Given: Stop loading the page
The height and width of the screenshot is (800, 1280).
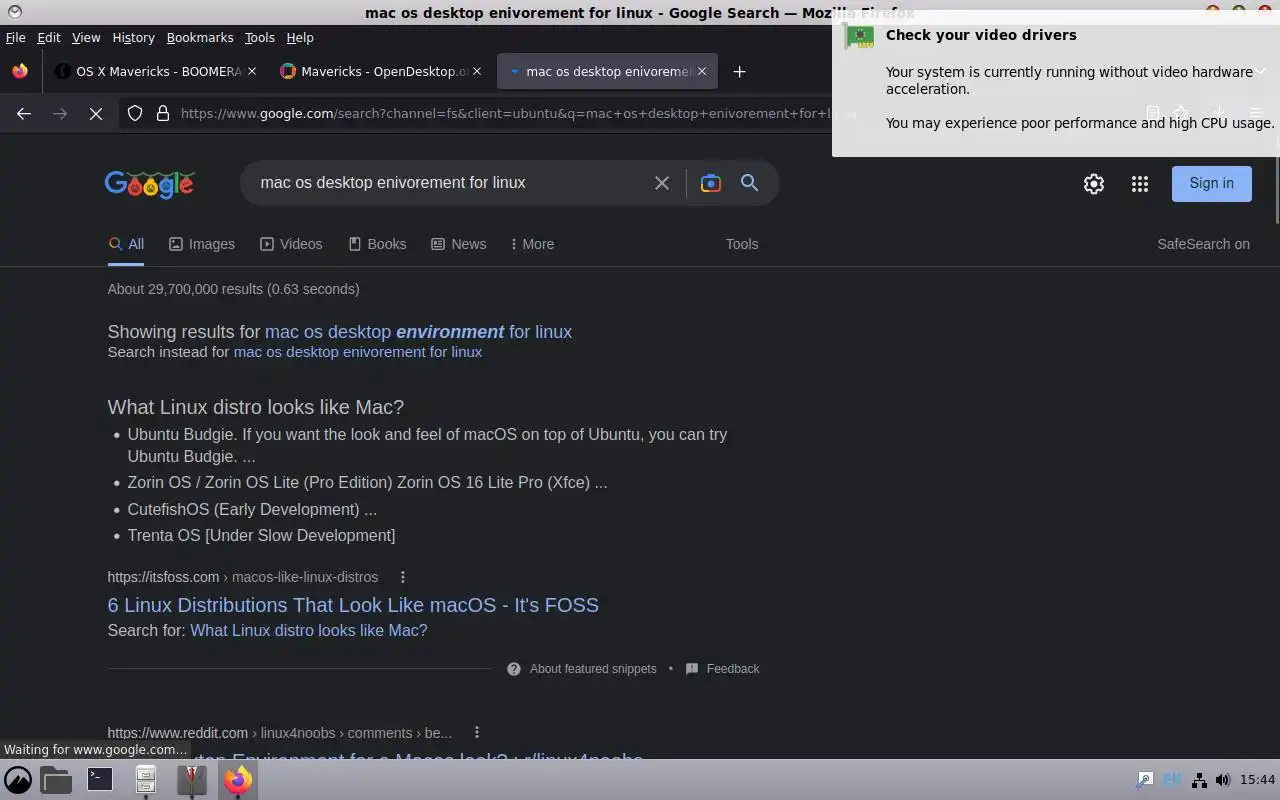Looking at the screenshot, I should tap(96, 113).
